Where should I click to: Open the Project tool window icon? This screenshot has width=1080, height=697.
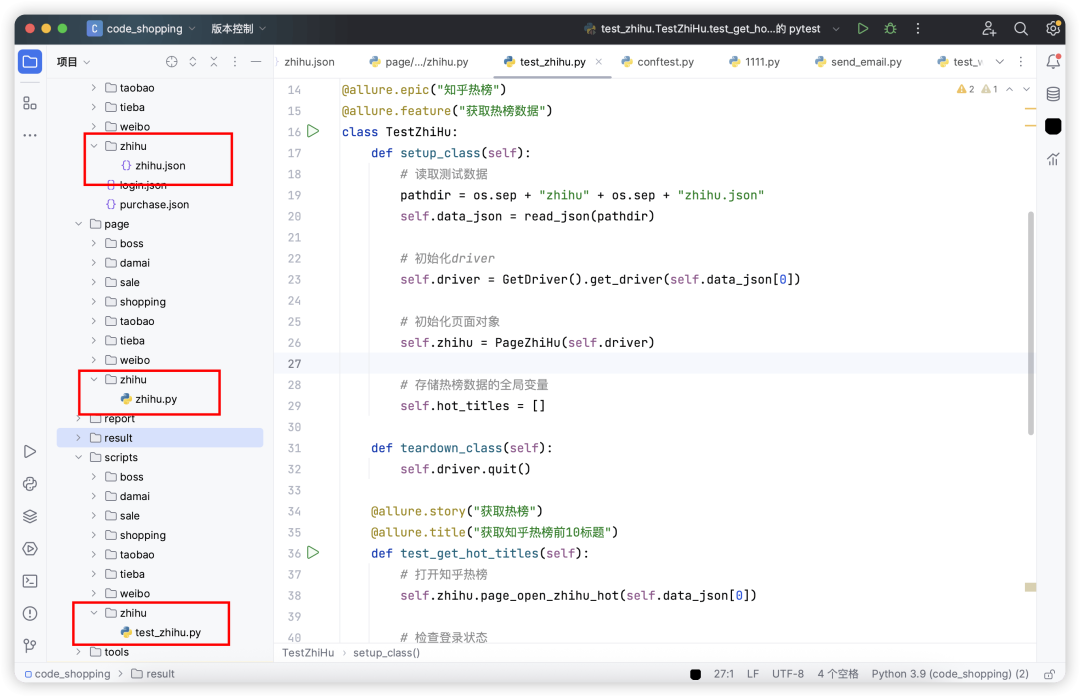30,62
